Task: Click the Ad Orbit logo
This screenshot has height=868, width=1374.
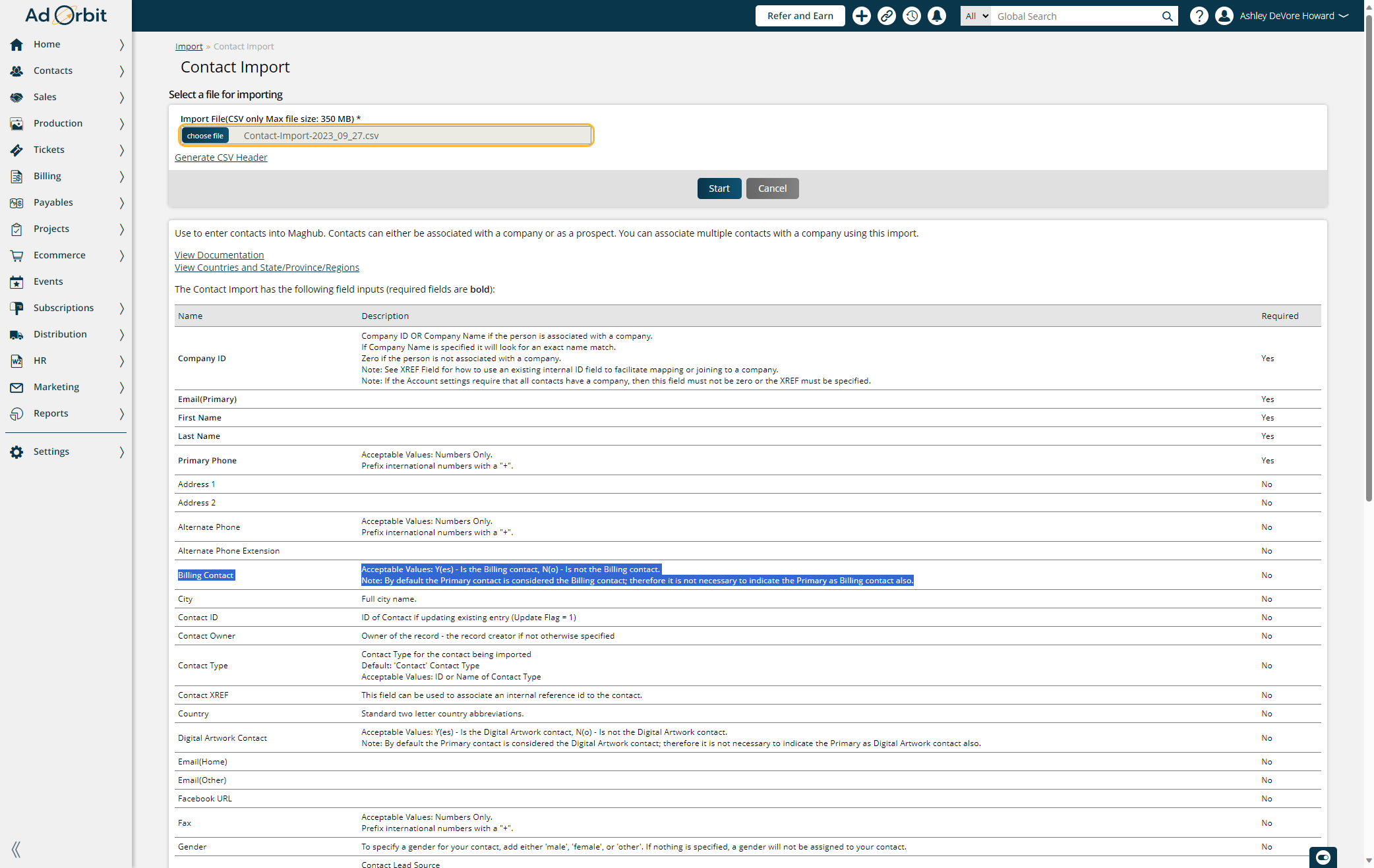Action: pyautogui.click(x=66, y=15)
